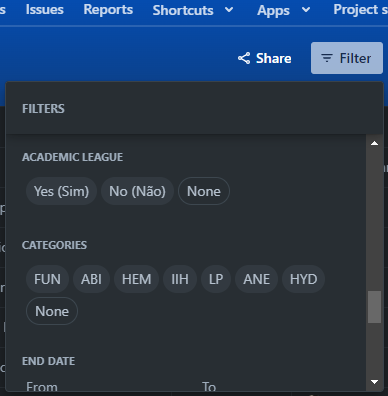The image size is (388, 396).
Task: Open the Issues tab
Action: tap(44, 10)
